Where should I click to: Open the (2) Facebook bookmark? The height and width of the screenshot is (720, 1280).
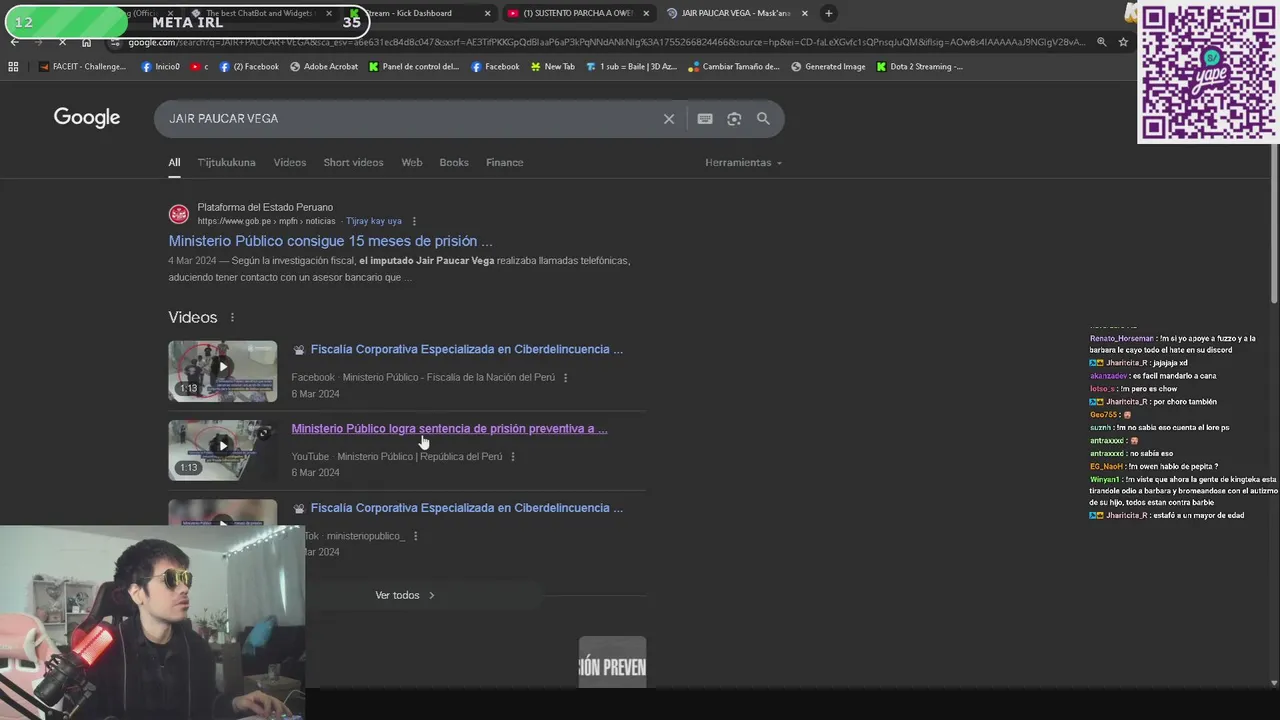[249, 67]
